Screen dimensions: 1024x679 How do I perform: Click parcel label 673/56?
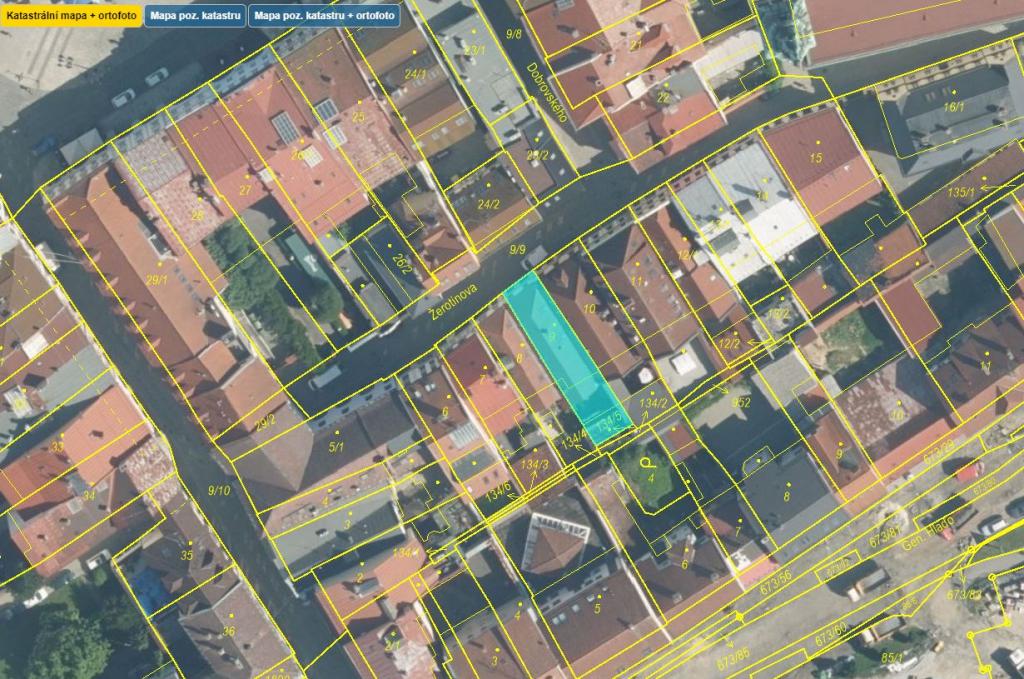(x=776, y=582)
